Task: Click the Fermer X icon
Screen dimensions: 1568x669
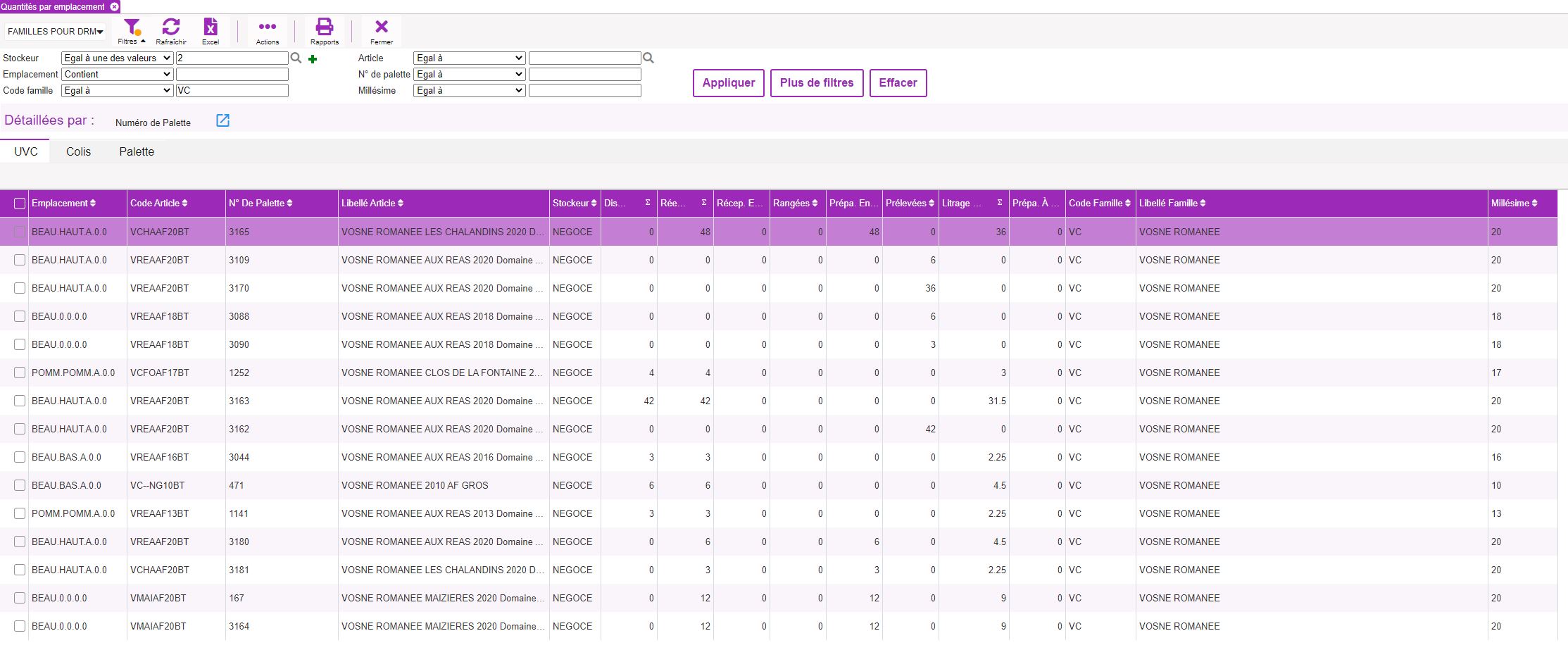Action: point(382,27)
